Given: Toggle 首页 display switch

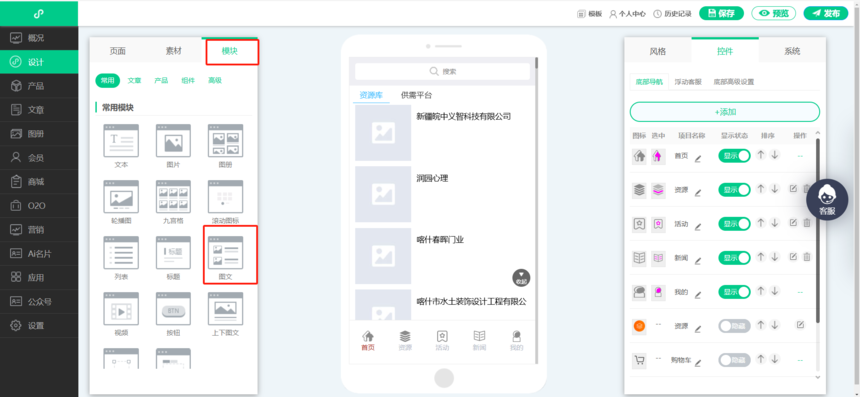Looking at the screenshot, I should click(734, 156).
